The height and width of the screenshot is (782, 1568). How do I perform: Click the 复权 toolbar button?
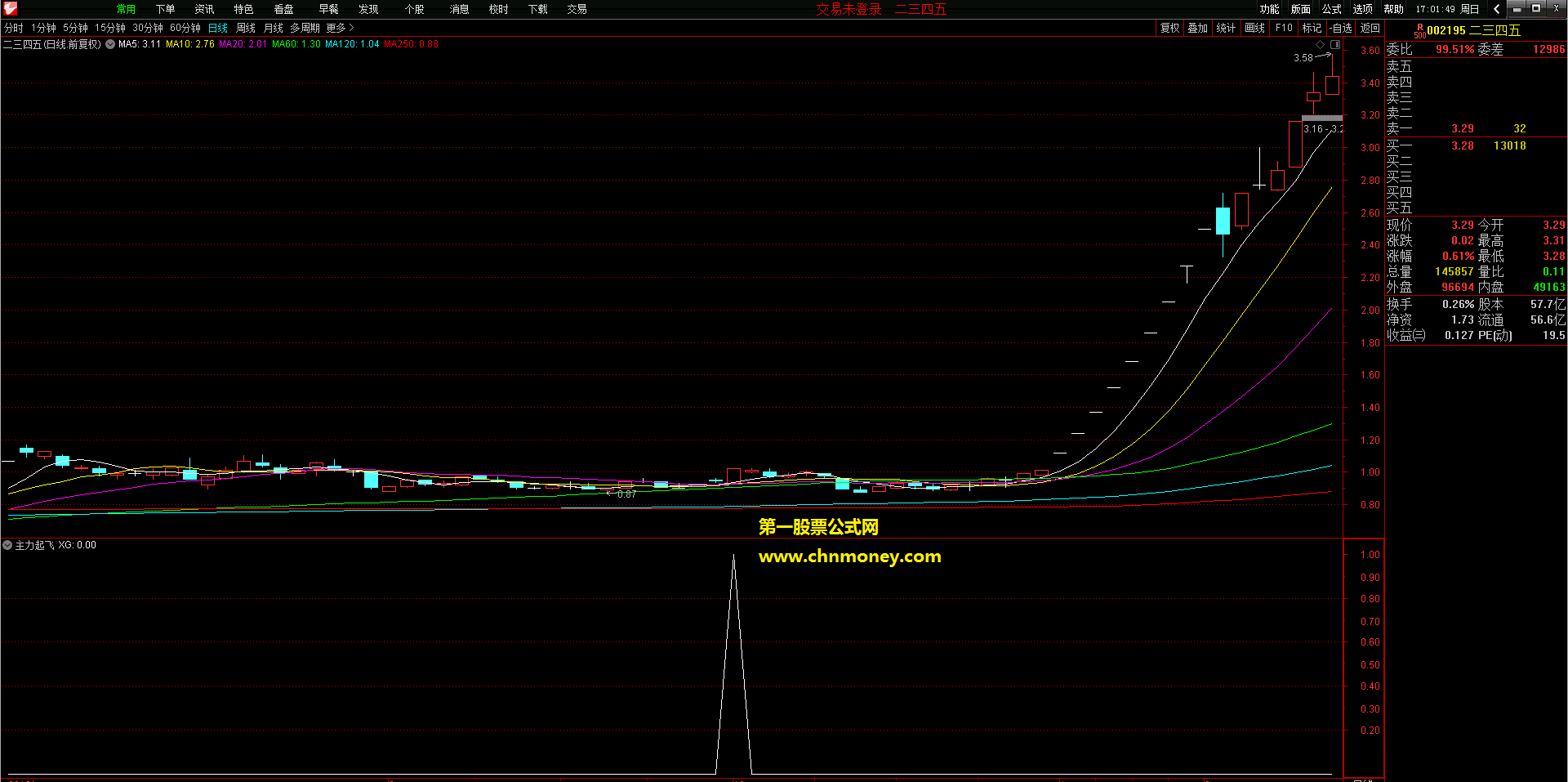[1169, 28]
